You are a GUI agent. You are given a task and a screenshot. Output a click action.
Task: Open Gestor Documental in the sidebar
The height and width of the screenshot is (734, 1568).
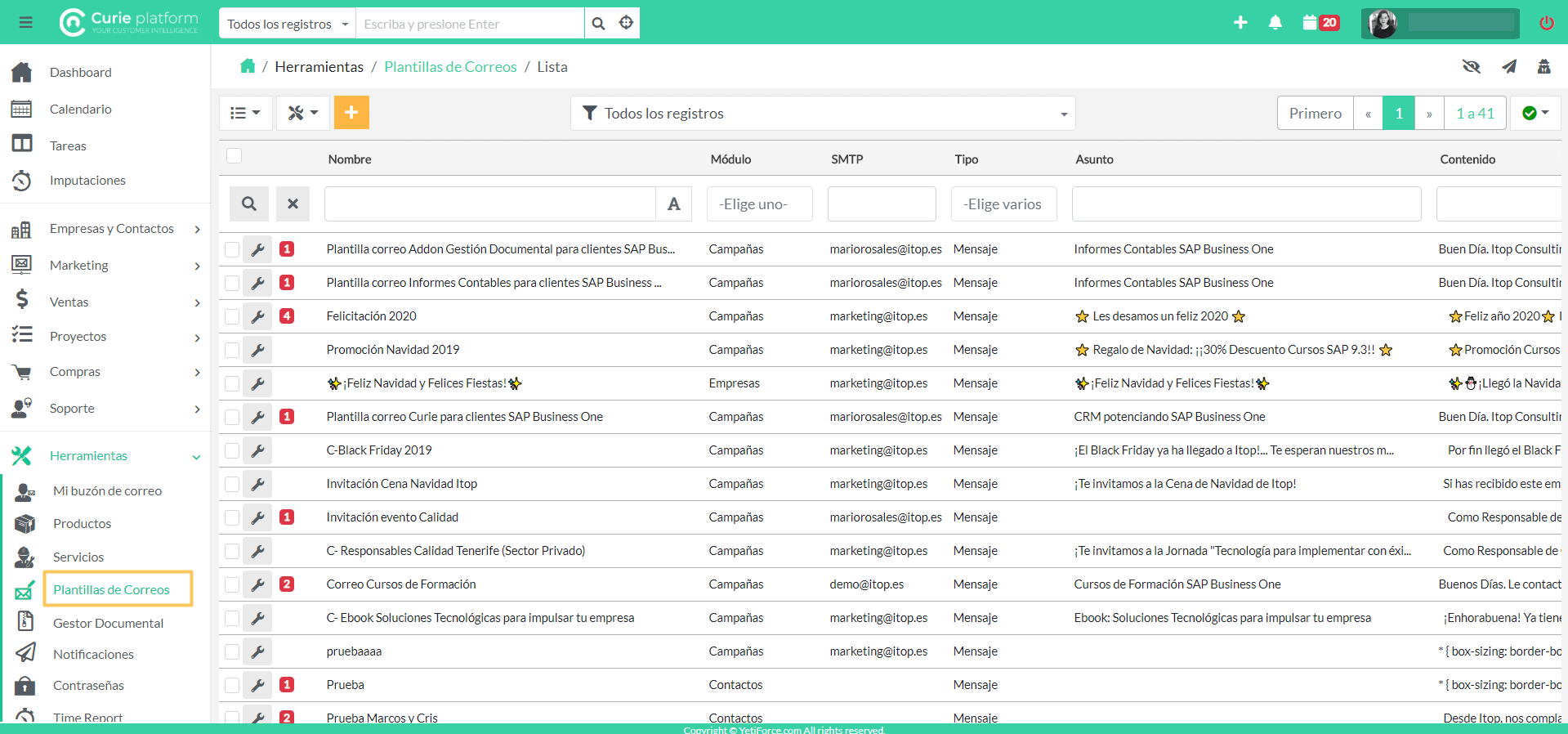(108, 623)
